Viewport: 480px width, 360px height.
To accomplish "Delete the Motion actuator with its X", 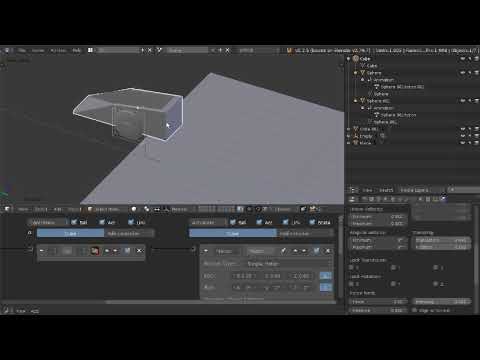I will (328, 251).
